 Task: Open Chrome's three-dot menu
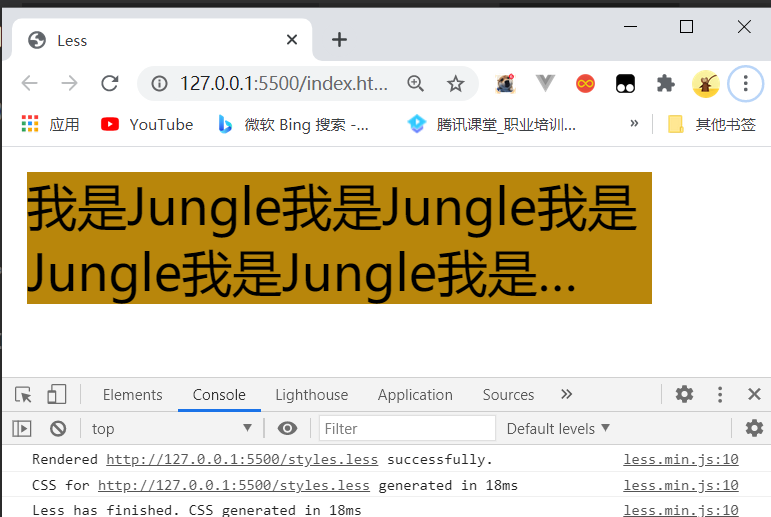(x=745, y=84)
